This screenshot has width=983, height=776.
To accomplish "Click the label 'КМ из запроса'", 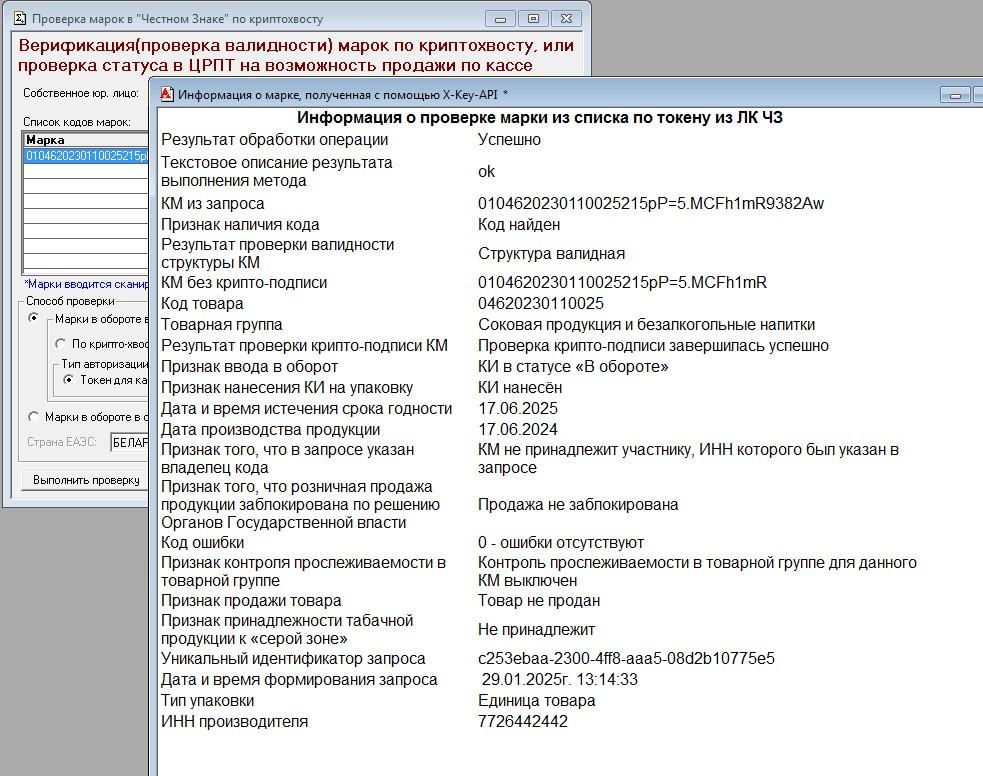I will point(213,204).
